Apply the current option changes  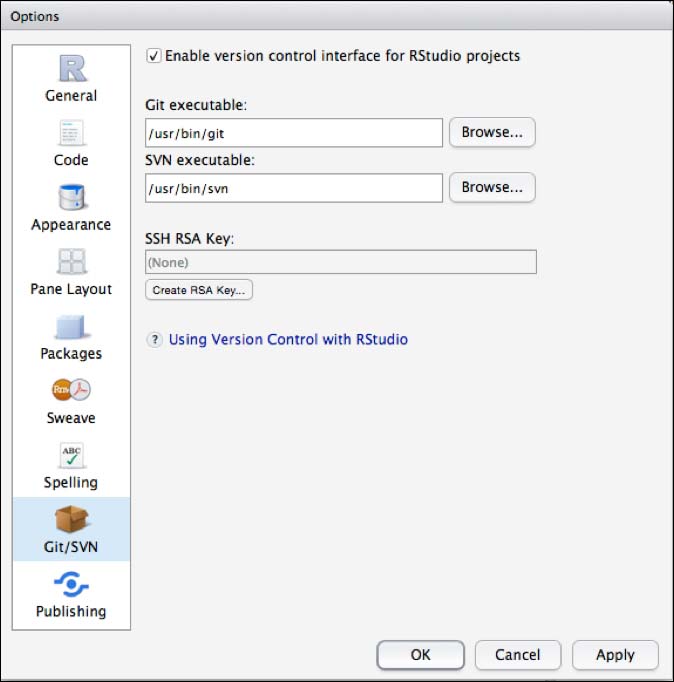pos(615,655)
